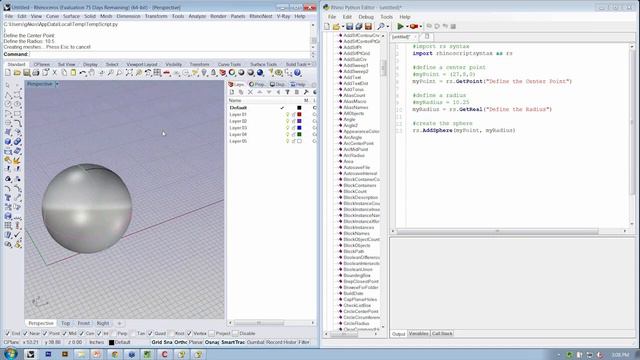Toggle the Near osnap checkbox
Viewport: 640px width, 360px height.
point(25,333)
